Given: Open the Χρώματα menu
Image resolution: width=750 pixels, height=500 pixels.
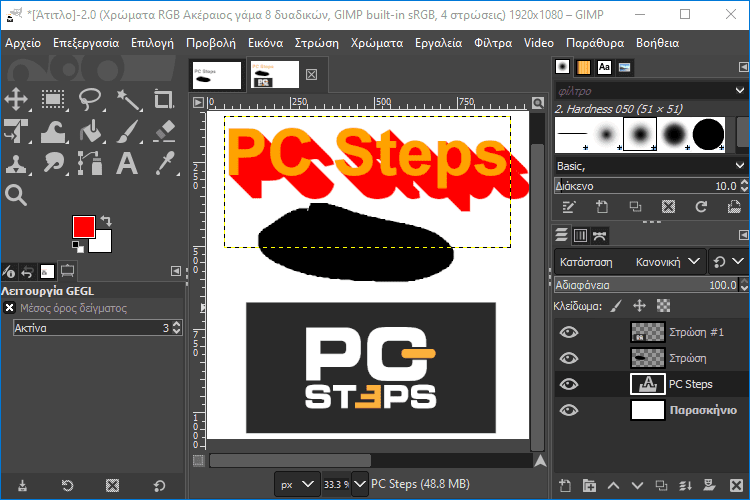Looking at the screenshot, I should click(377, 43).
